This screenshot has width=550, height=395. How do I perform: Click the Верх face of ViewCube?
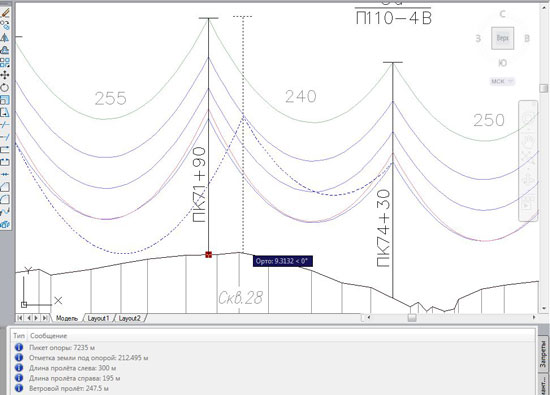pos(503,38)
